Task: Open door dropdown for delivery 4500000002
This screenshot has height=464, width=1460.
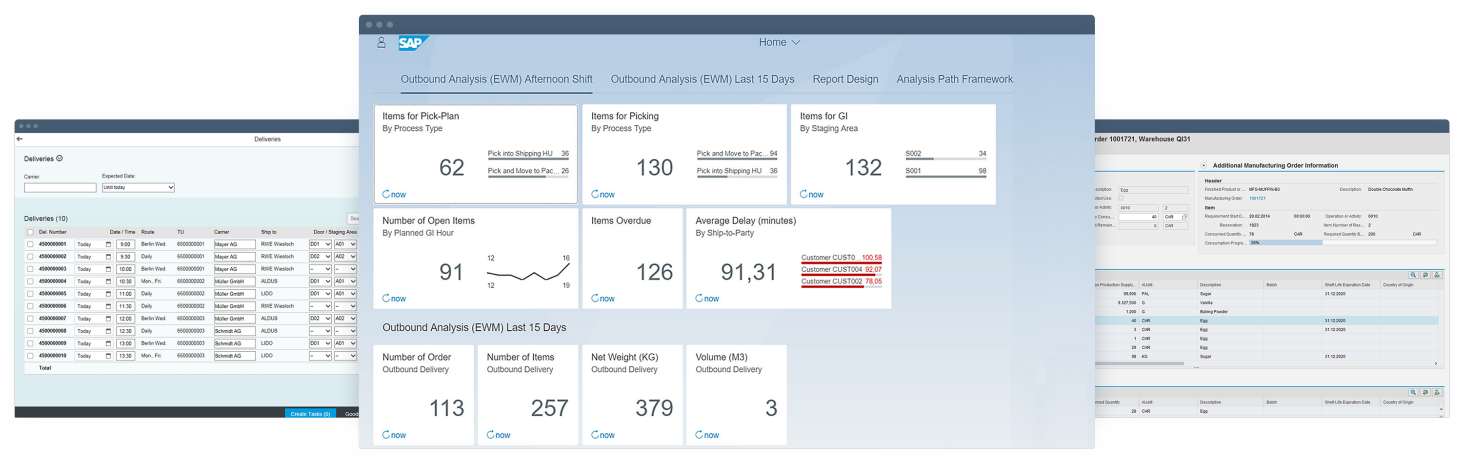Action: coord(320,257)
